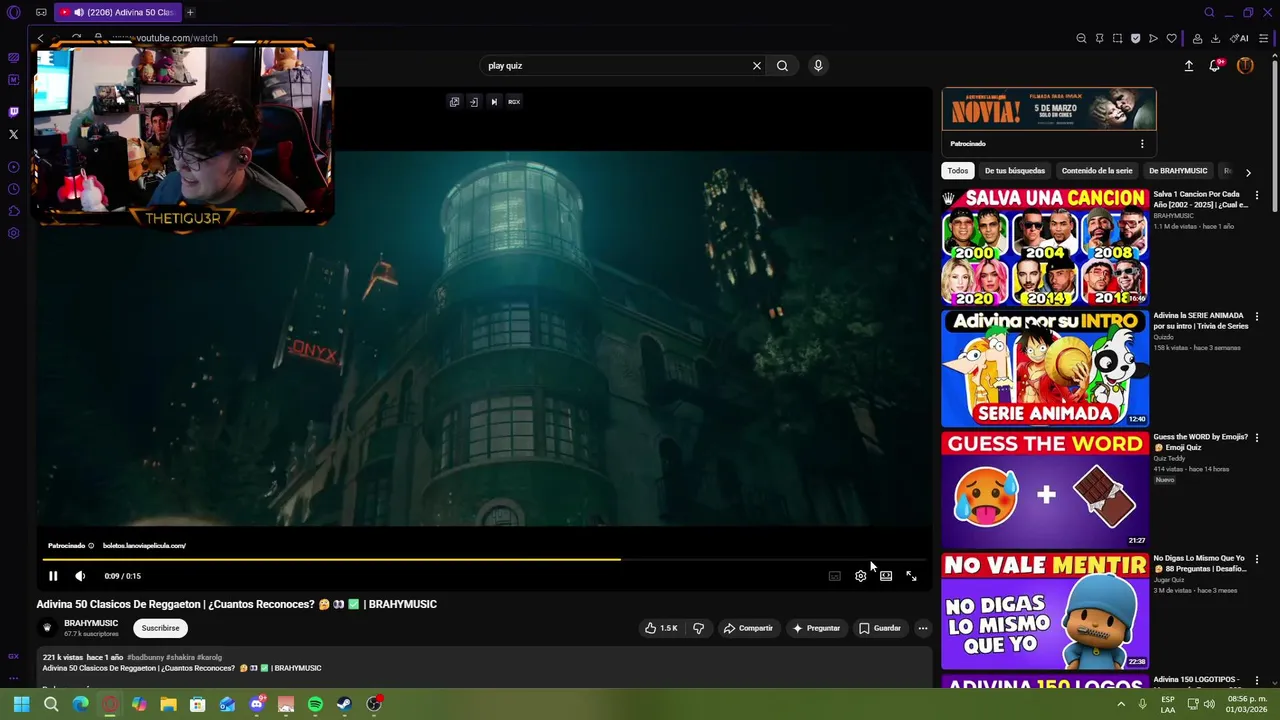This screenshot has height=720, width=1280.
Task: Open X in the Opera sidebar
Action: pos(13,134)
